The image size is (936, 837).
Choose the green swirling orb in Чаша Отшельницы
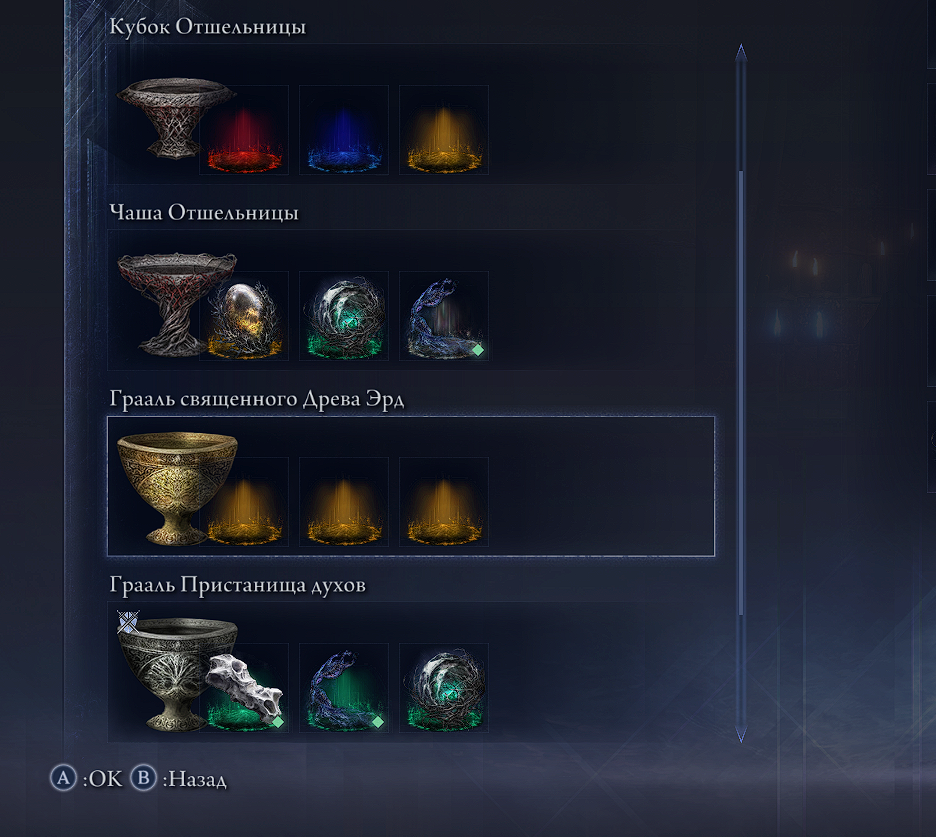point(344,316)
